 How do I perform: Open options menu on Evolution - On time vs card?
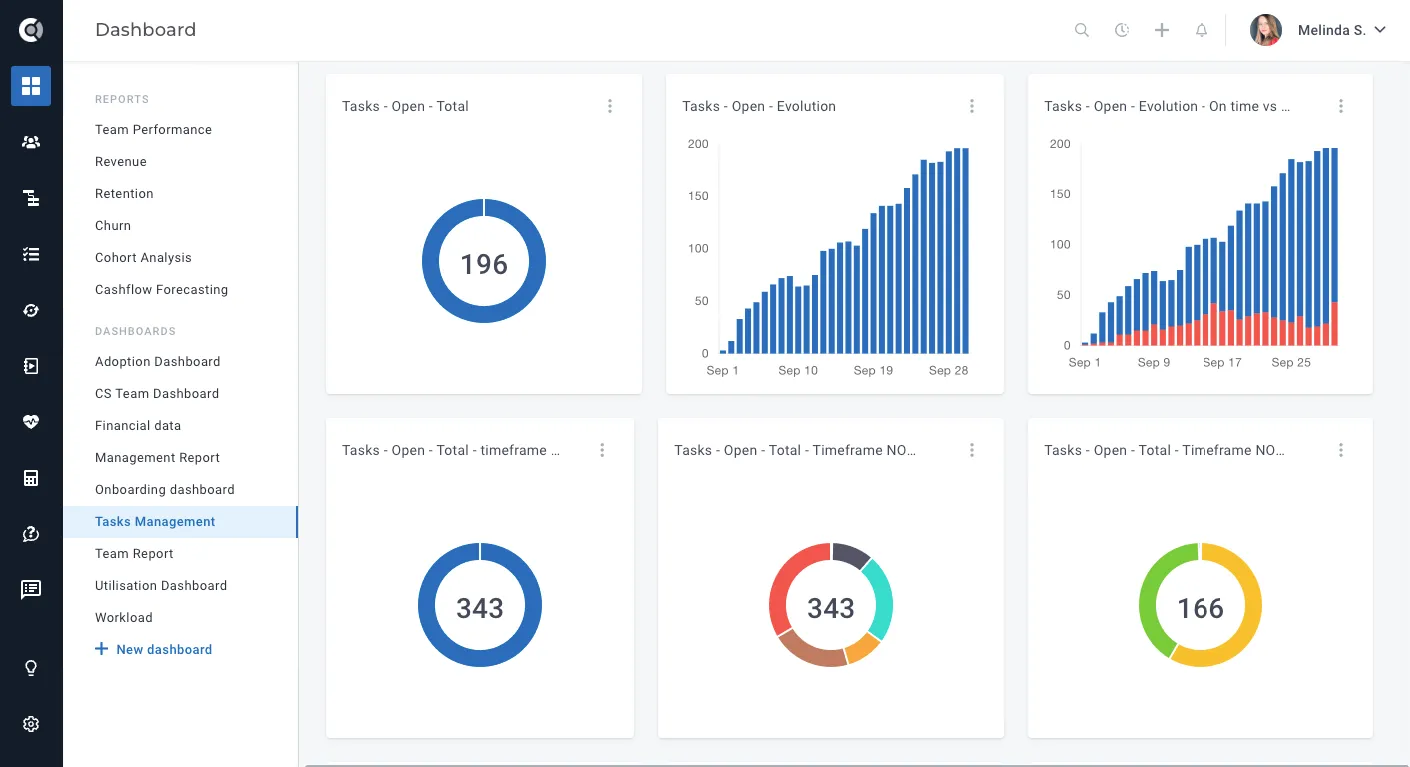coord(1341,106)
